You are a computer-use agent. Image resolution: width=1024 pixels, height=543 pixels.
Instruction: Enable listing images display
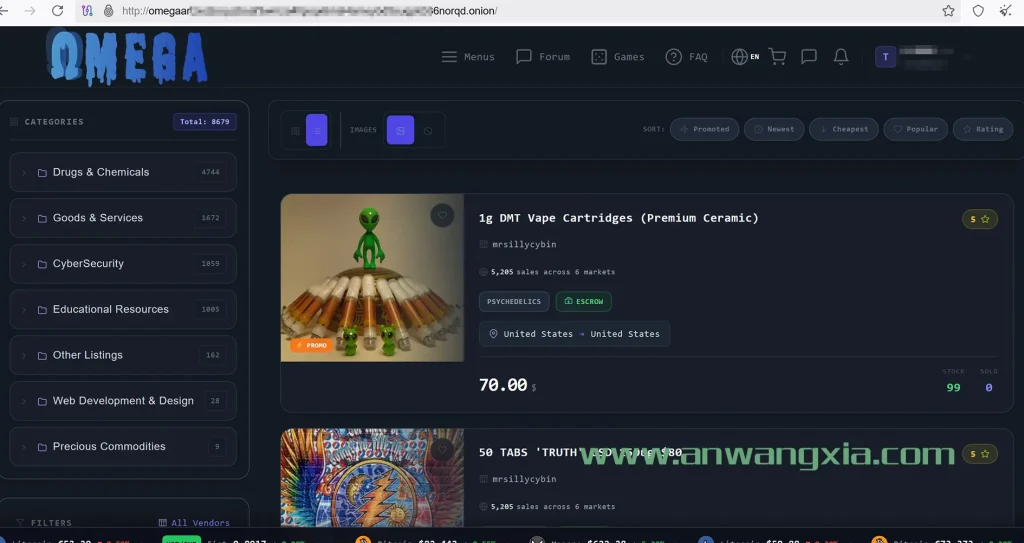(400, 130)
